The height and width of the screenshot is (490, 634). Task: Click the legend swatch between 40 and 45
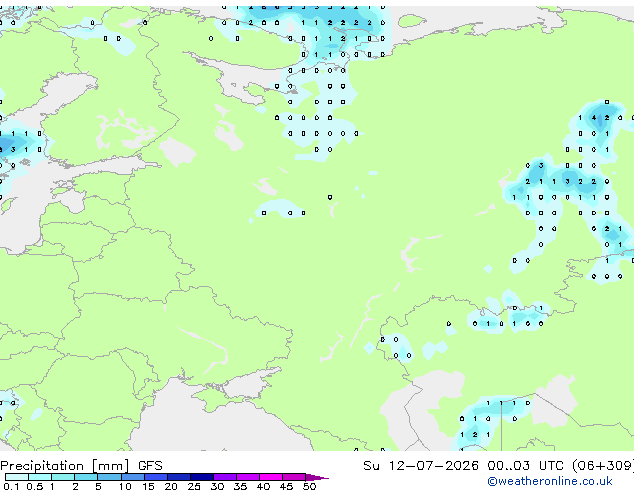click(271, 477)
